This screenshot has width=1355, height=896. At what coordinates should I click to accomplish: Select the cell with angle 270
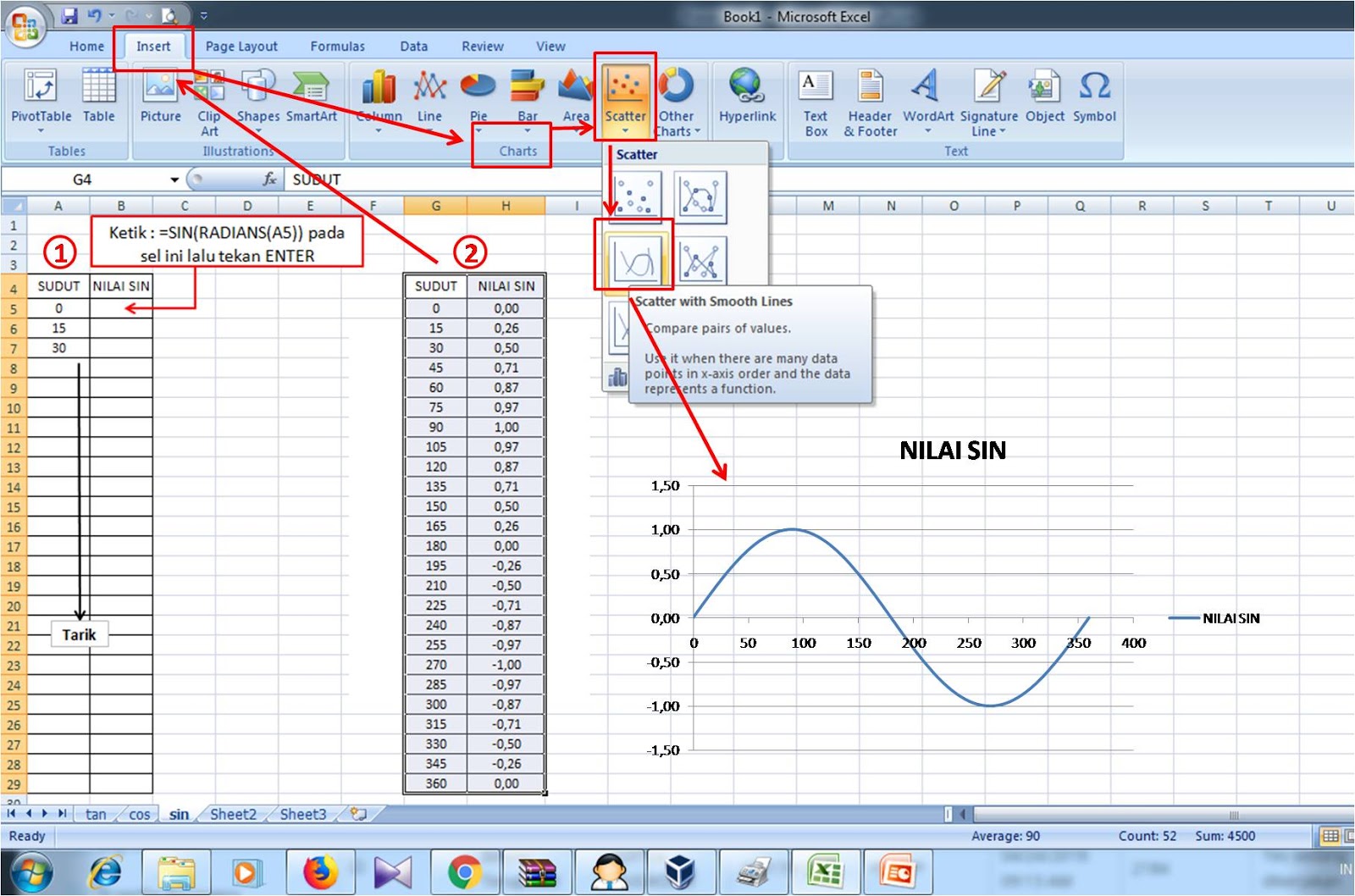(435, 665)
